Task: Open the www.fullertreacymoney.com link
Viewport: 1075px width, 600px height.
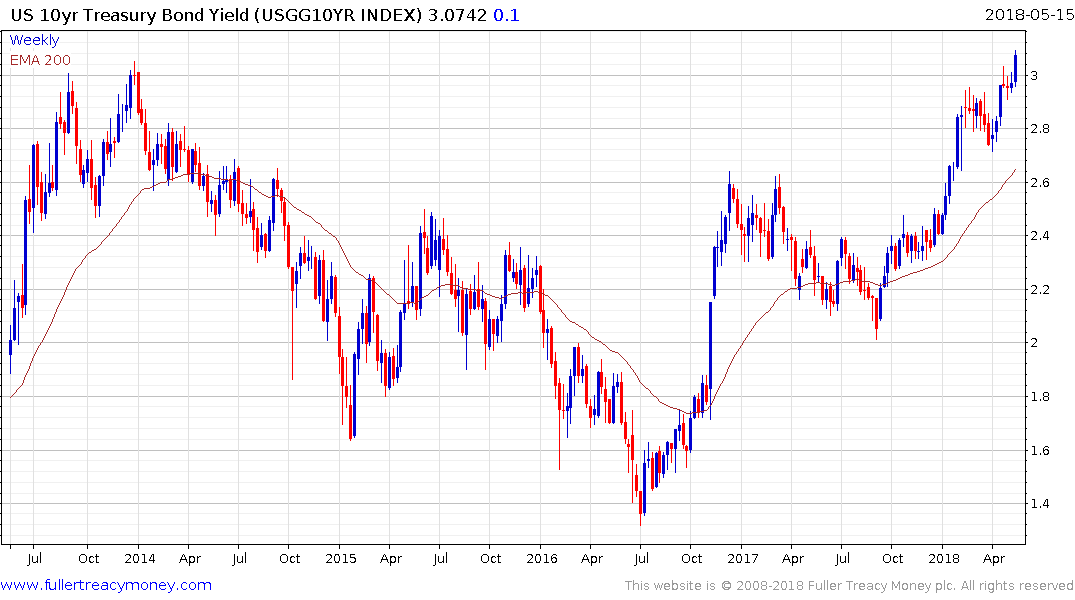Action: 106,585
